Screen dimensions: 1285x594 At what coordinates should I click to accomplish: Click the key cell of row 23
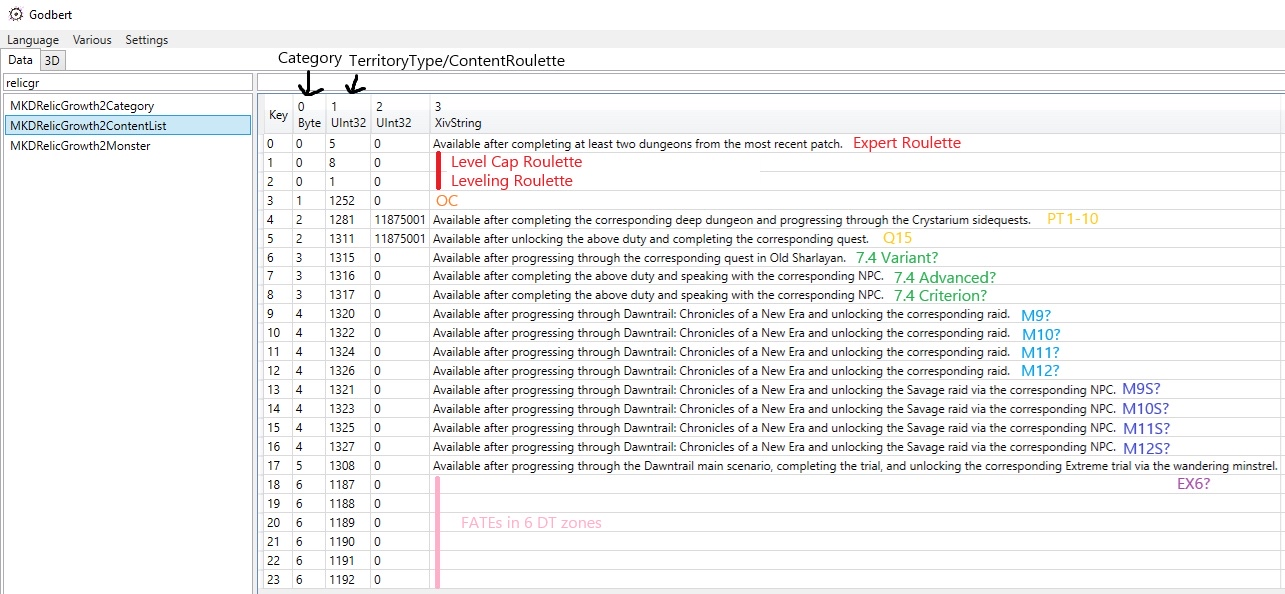click(278, 580)
